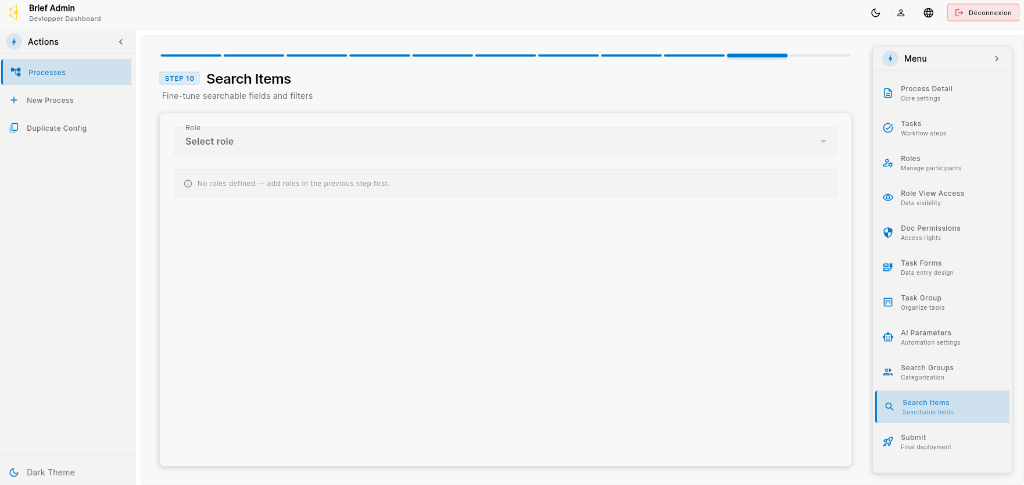Click the plus icon beside New Process

[x=14, y=100]
